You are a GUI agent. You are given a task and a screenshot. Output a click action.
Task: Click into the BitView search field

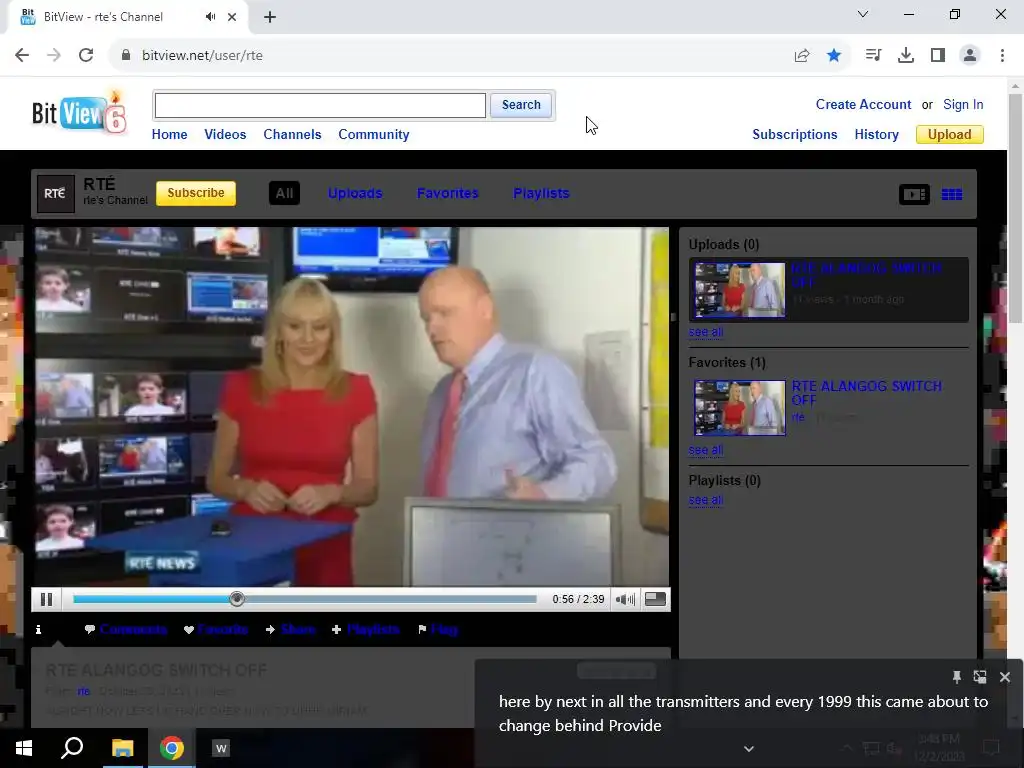point(320,105)
